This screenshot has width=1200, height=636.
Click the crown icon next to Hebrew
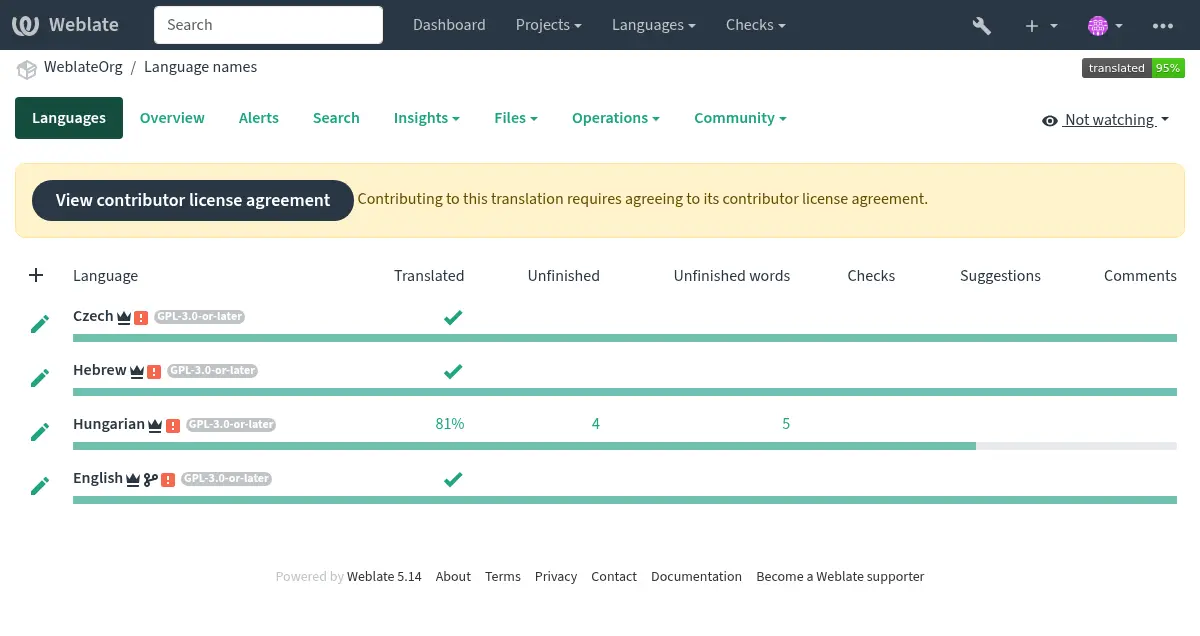coord(137,371)
